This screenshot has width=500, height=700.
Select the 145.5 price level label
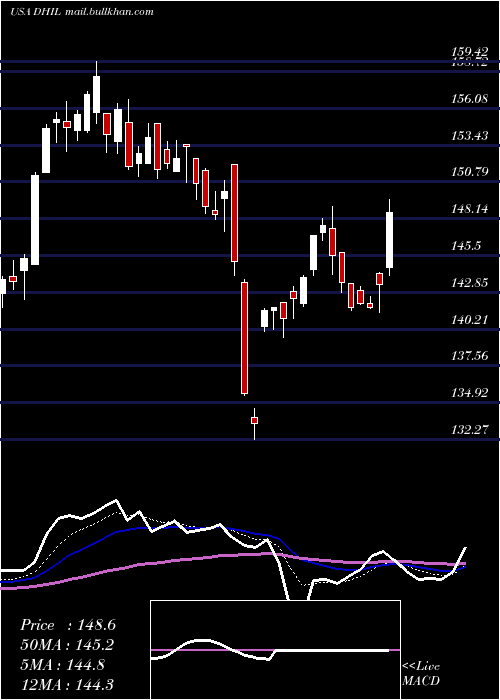(x=466, y=246)
